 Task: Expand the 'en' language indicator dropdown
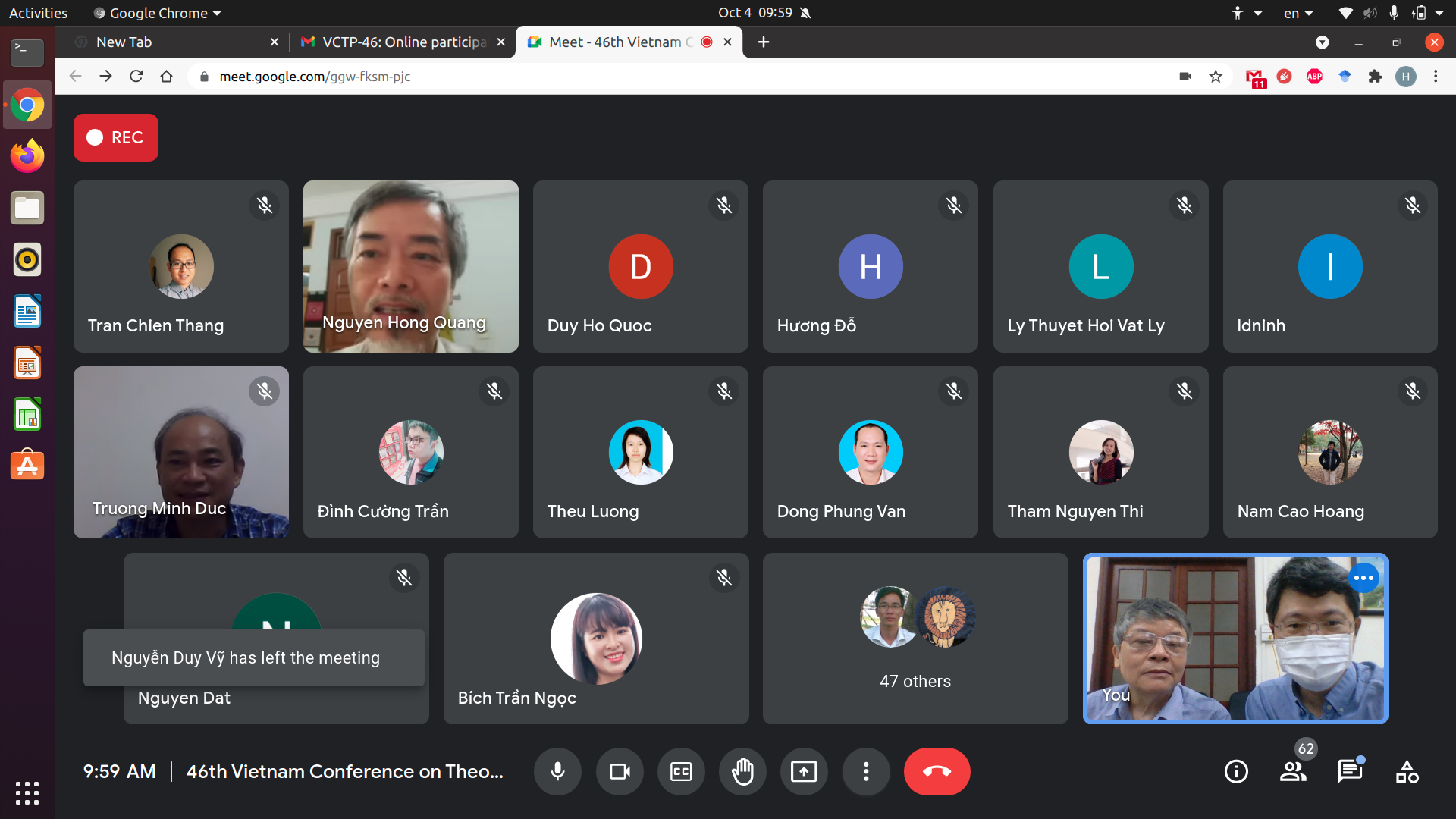[x=1298, y=13]
